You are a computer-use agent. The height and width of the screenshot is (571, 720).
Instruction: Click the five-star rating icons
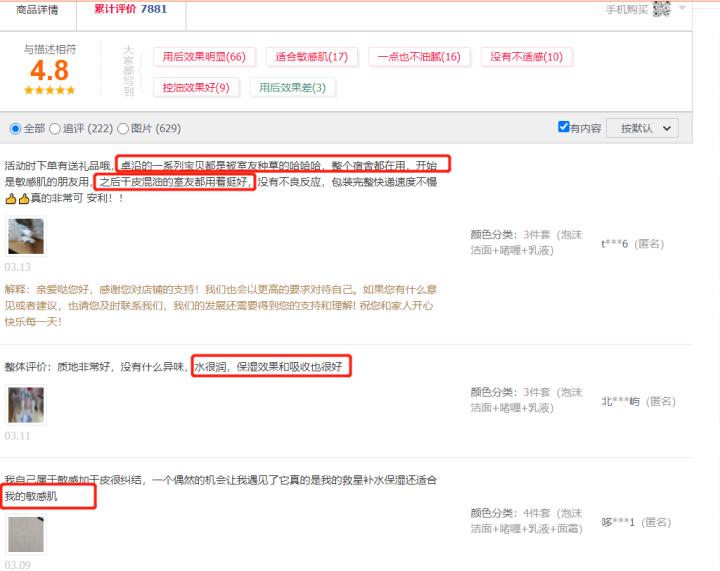click(49, 90)
